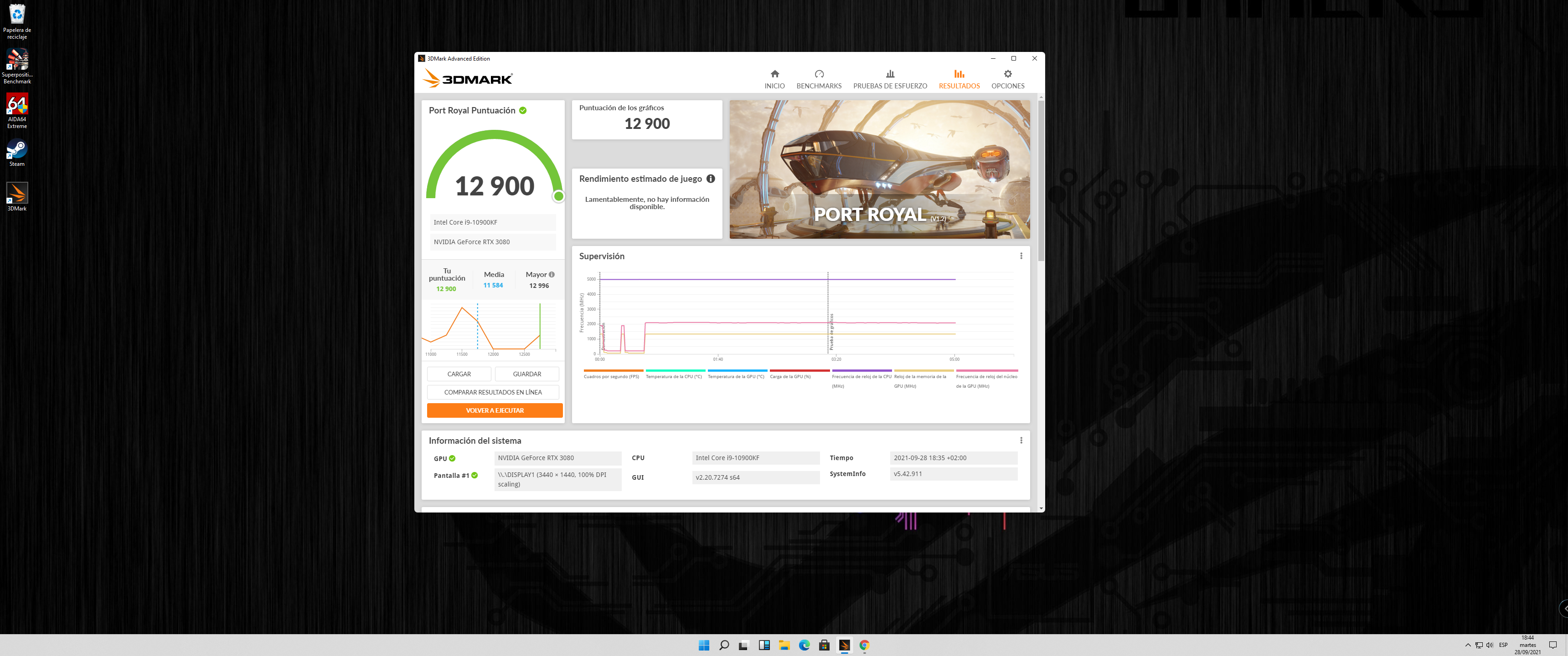The height and width of the screenshot is (656, 1568).
Task: Open AIDA64 Extreme desktop shortcut
Action: click(17, 111)
